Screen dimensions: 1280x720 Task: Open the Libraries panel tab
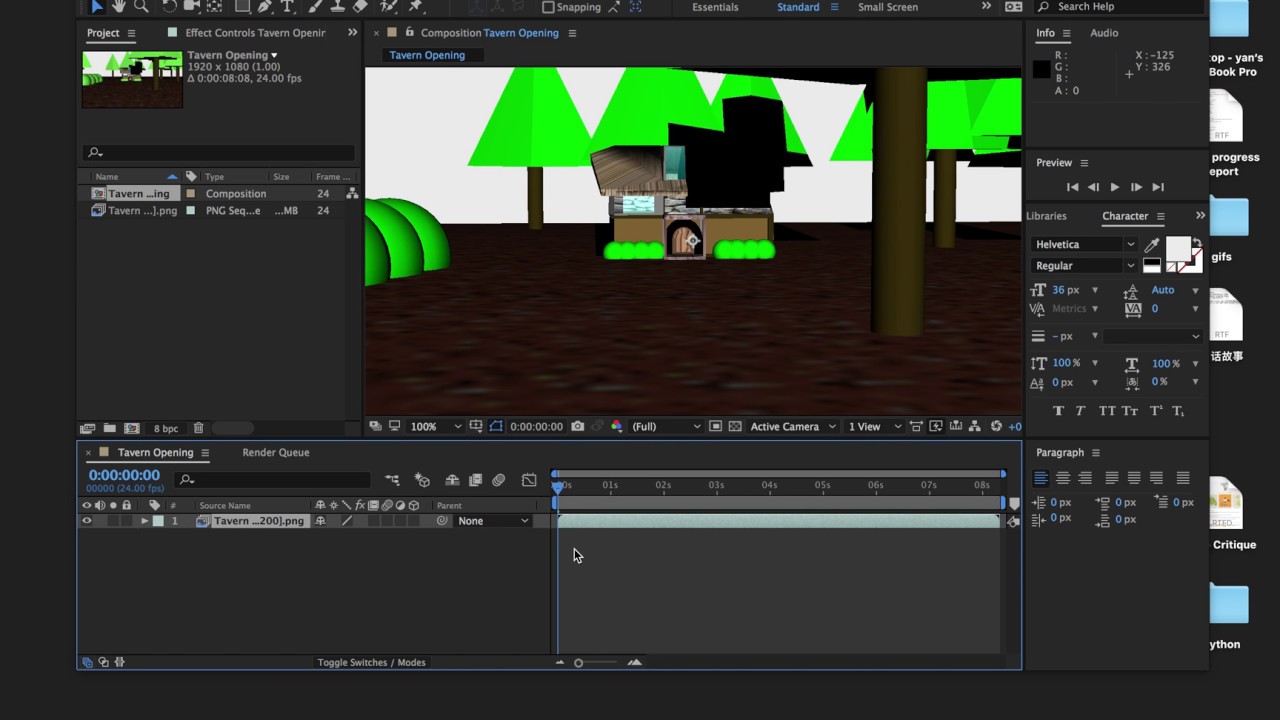click(1046, 216)
